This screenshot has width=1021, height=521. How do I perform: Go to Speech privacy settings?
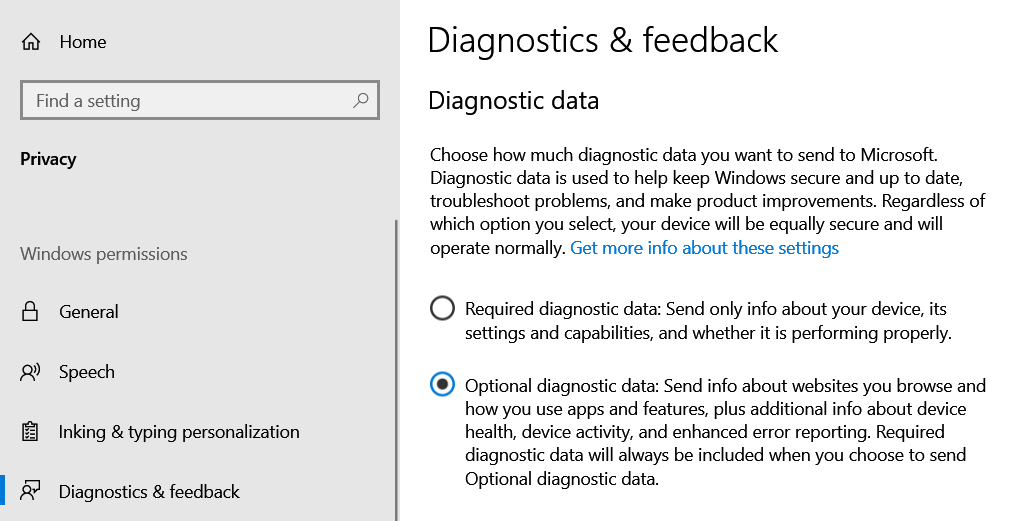click(x=87, y=372)
